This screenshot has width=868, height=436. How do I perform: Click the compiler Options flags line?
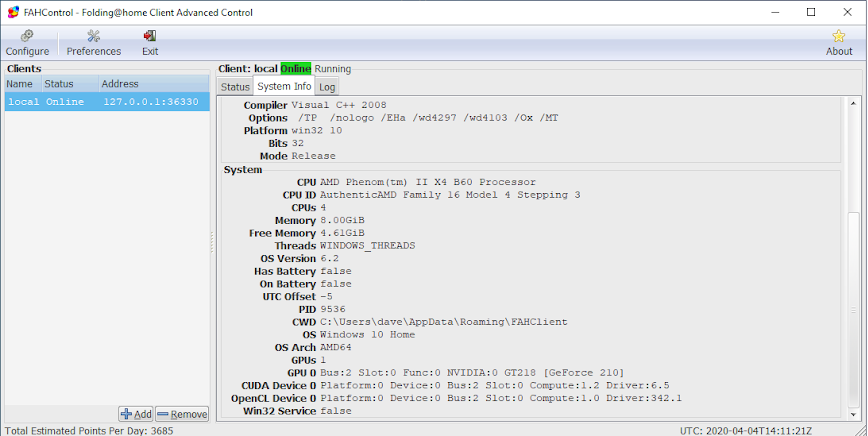tap(427, 118)
